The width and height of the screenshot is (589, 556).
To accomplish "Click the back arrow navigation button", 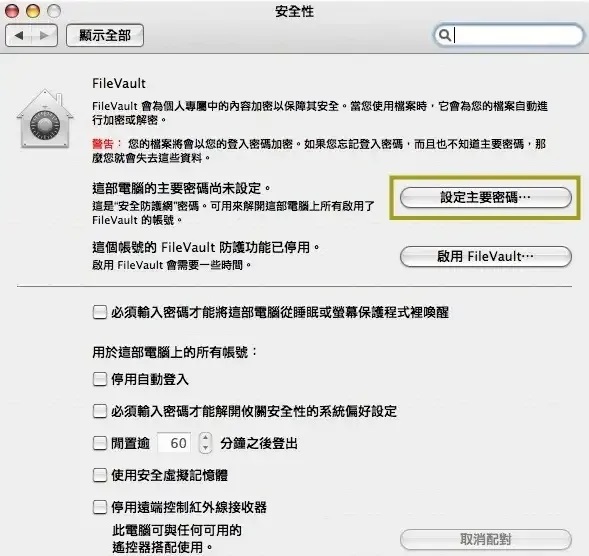I will [18, 35].
